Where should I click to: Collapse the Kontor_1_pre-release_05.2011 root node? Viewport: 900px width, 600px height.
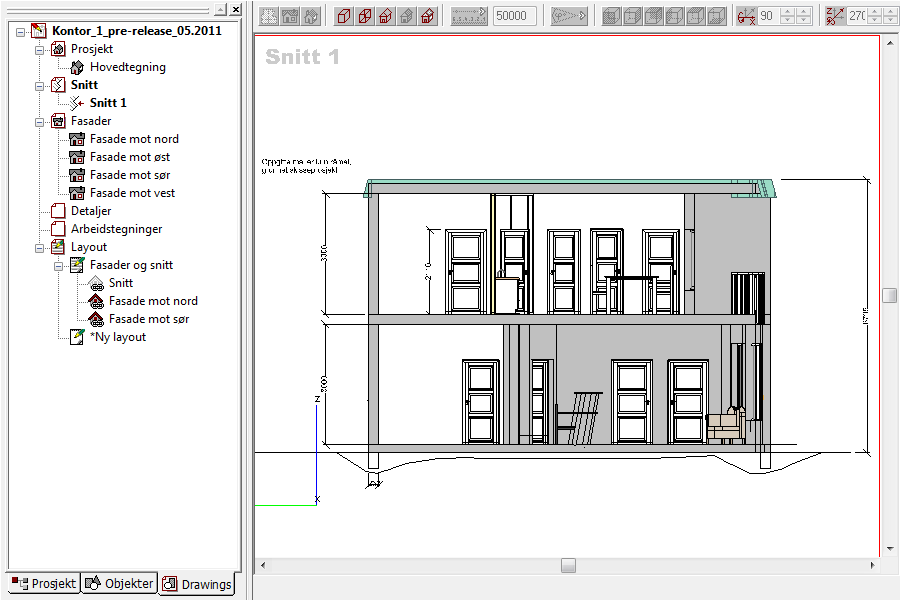point(21,32)
